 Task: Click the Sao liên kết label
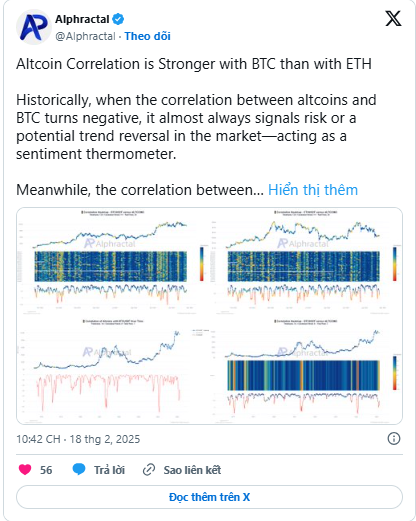click(x=192, y=470)
